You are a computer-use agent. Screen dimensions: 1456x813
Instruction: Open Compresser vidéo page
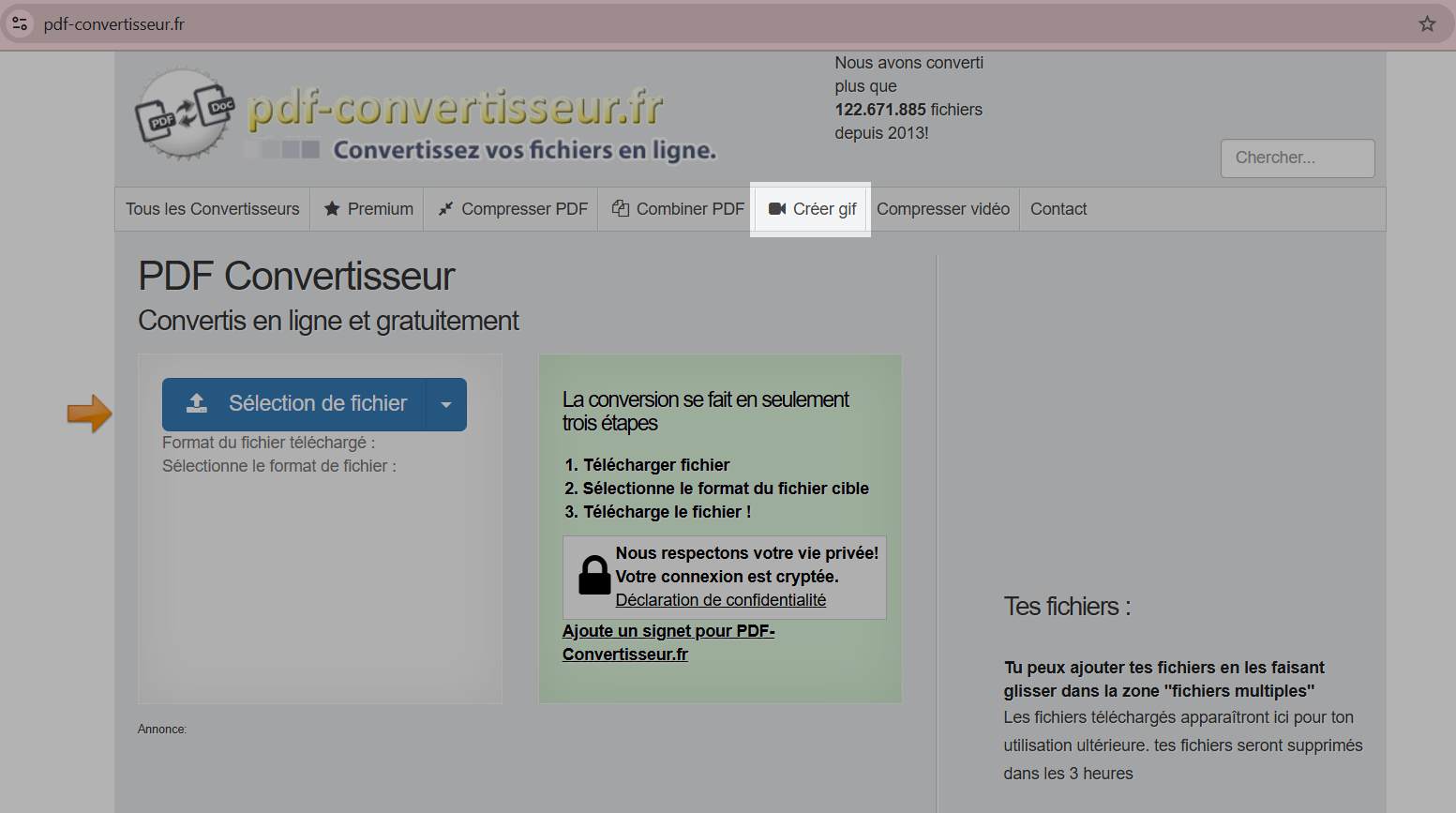click(x=943, y=209)
